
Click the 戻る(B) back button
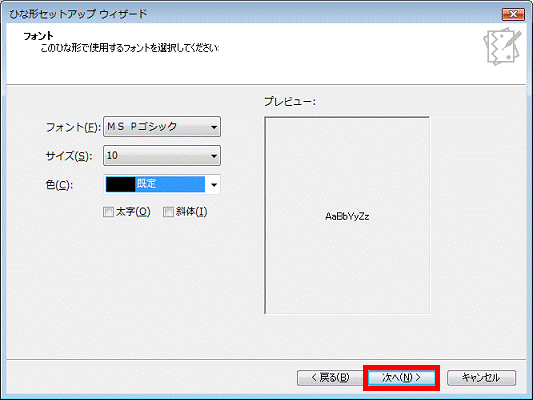330,378
